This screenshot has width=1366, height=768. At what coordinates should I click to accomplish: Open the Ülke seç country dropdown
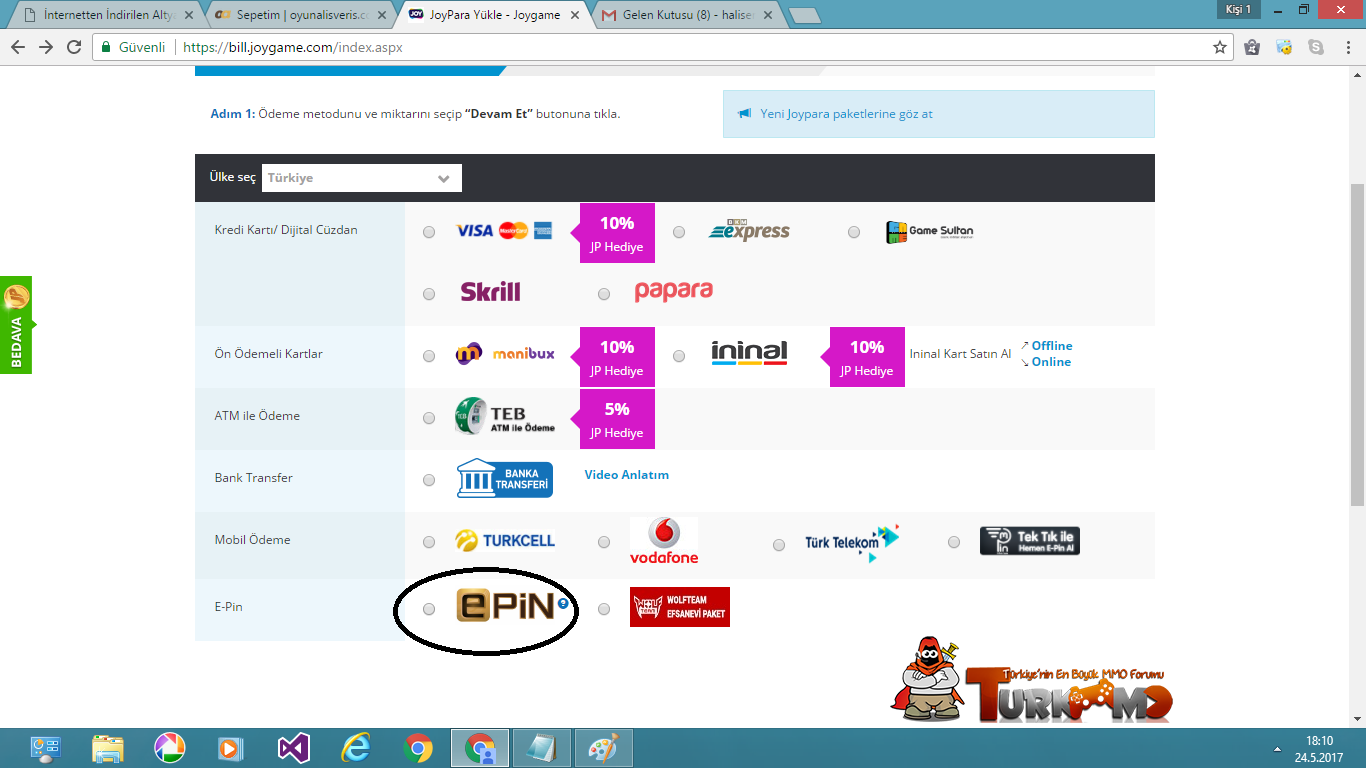click(362, 178)
